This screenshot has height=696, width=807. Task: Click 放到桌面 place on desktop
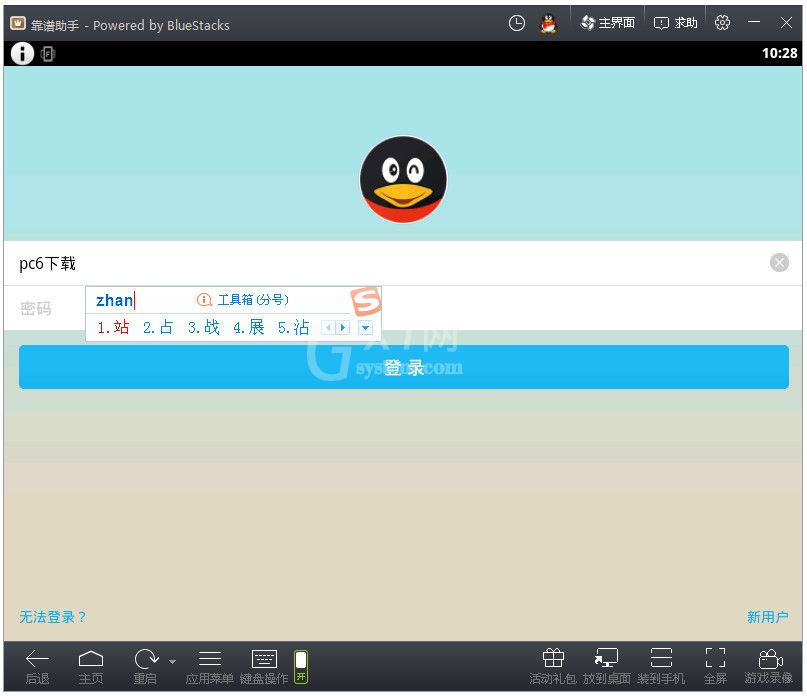(606, 667)
